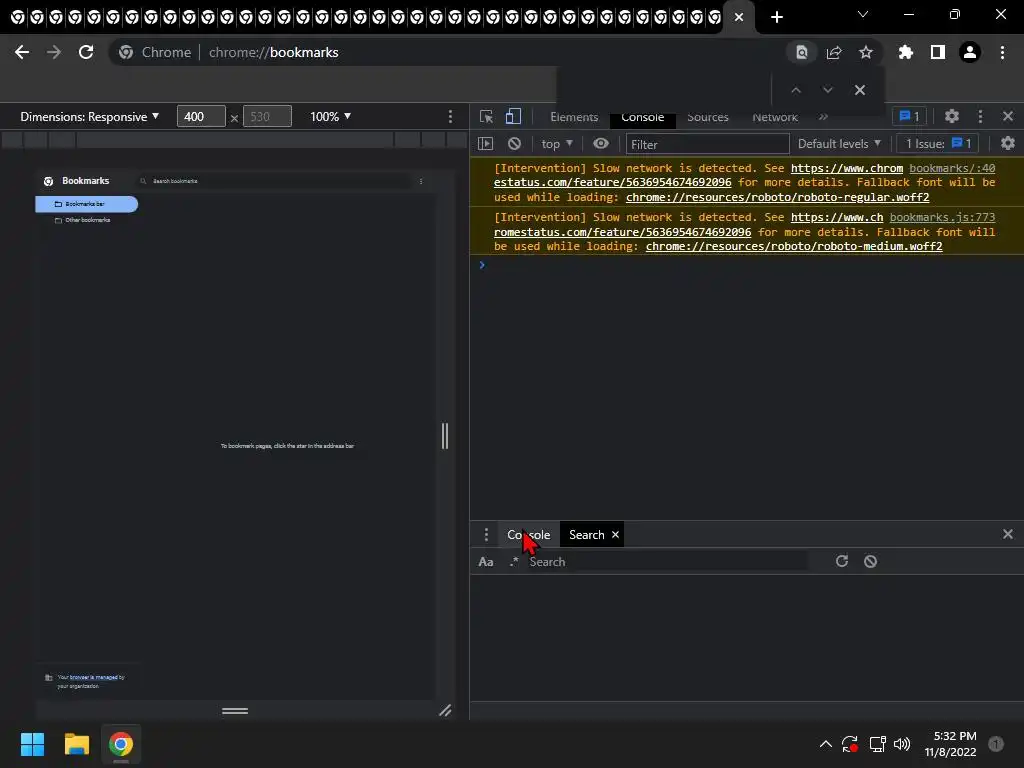Open the issues counter badge
The width and height of the screenshot is (1024, 768).
[909, 116]
